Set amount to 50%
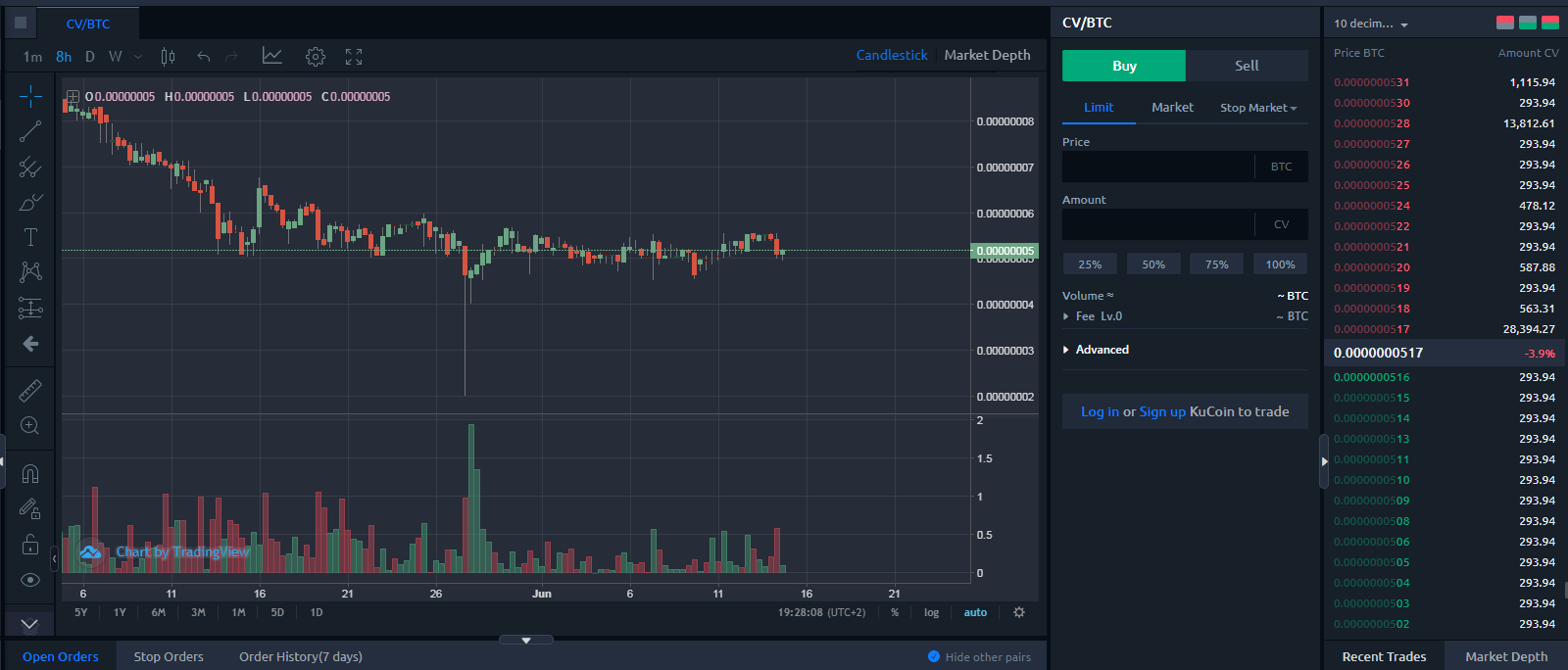Image resolution: width=1568 pixels, height=670 pixels. (1153, 264)
